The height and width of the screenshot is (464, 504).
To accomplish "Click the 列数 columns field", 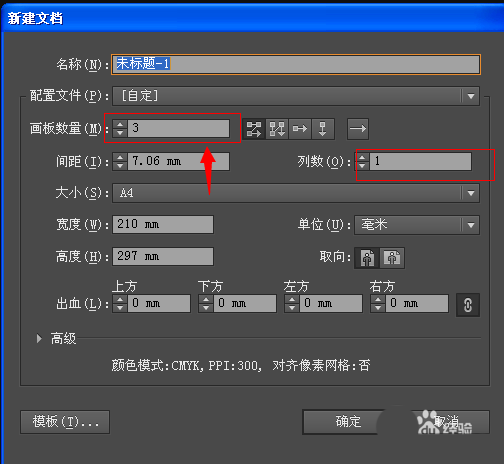I will point(421,162).
